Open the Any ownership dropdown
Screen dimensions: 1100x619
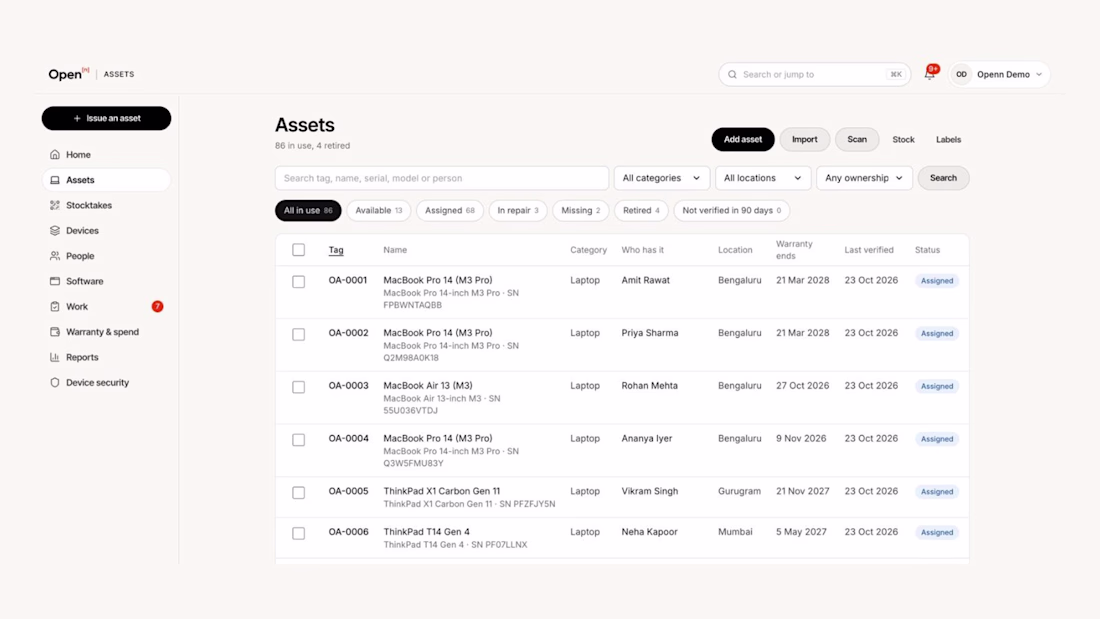(864, 178)
